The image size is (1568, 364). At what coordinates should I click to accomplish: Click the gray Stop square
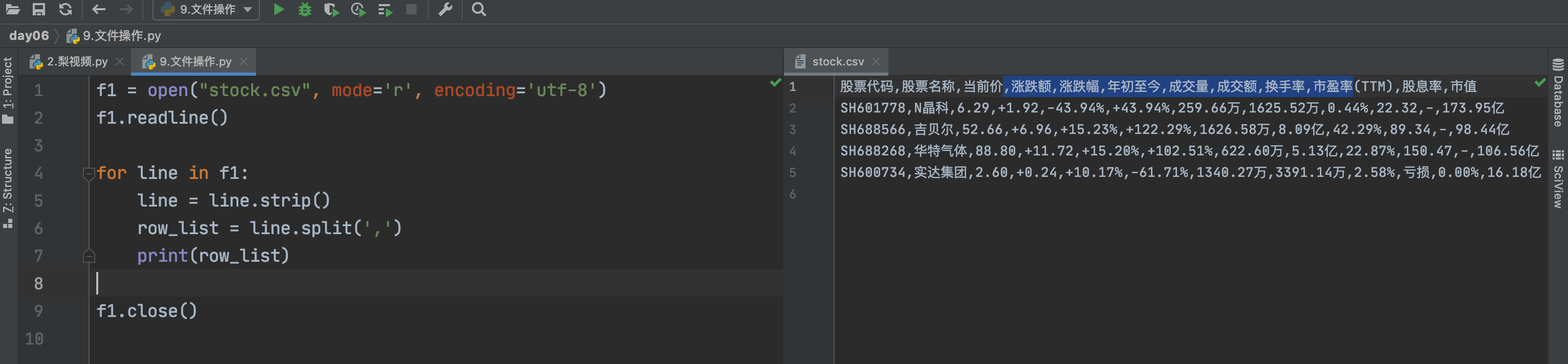click(x=411, y=9)
